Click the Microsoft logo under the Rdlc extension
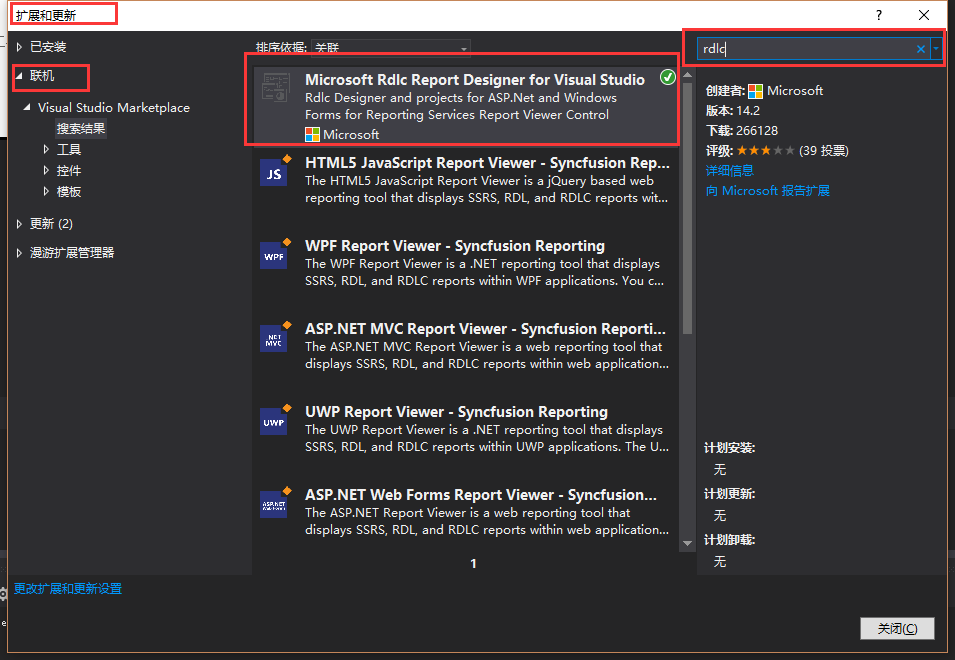This screenshot has height=660, width=955. point(312,135)
